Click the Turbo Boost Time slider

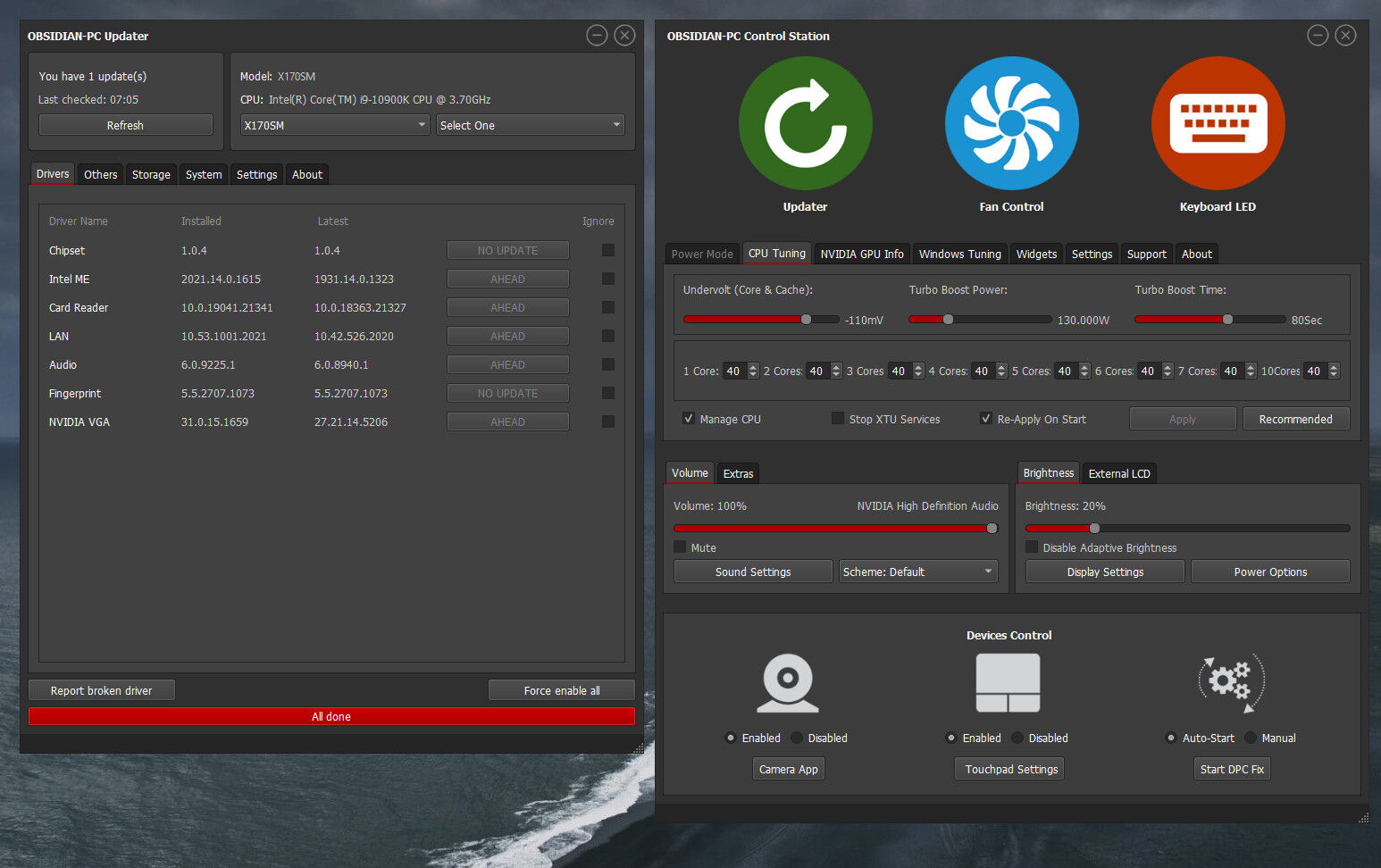point(1210,319)
